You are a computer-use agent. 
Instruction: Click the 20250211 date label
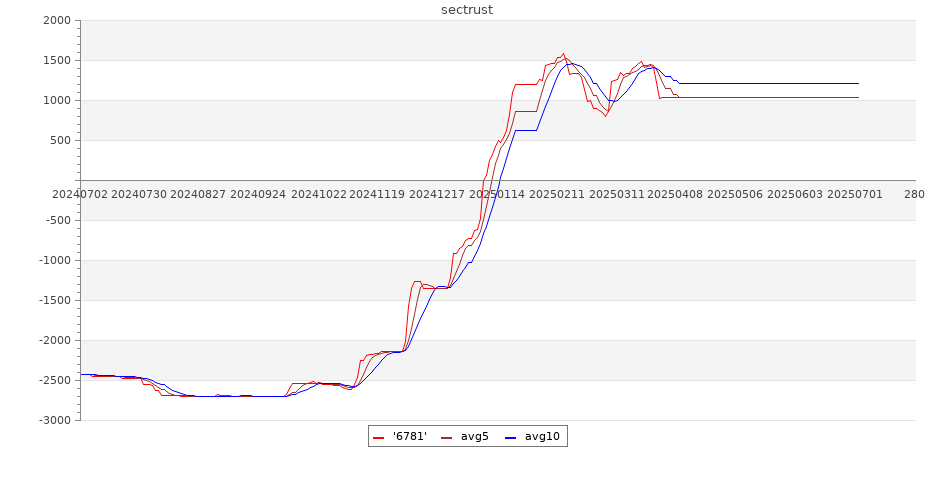556,194
